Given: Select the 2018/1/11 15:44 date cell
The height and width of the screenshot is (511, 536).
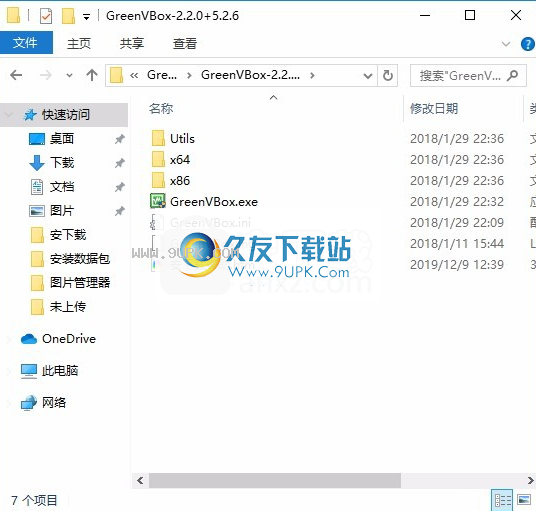Looking at the screenshot, I should tap(457, 244).
